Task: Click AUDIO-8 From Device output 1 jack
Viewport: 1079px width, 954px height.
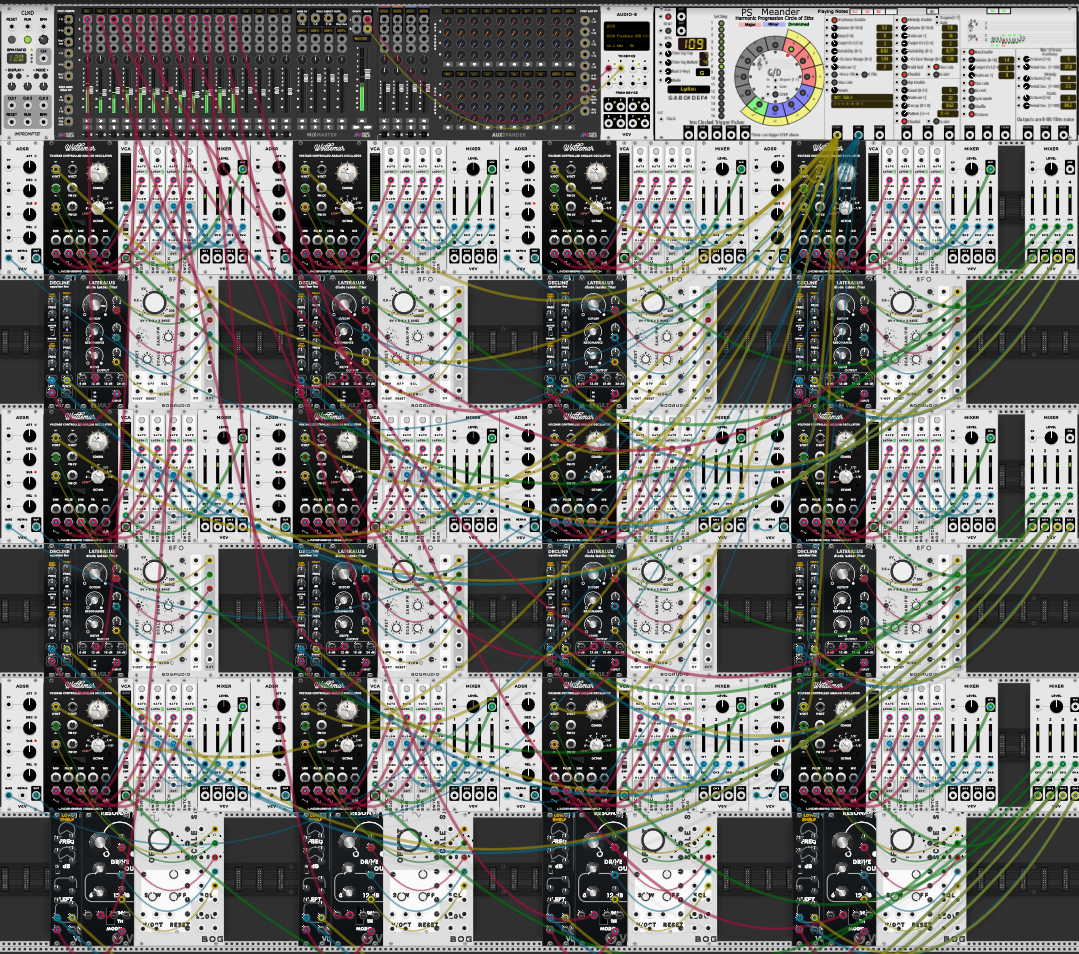Action: click(608, 107)
